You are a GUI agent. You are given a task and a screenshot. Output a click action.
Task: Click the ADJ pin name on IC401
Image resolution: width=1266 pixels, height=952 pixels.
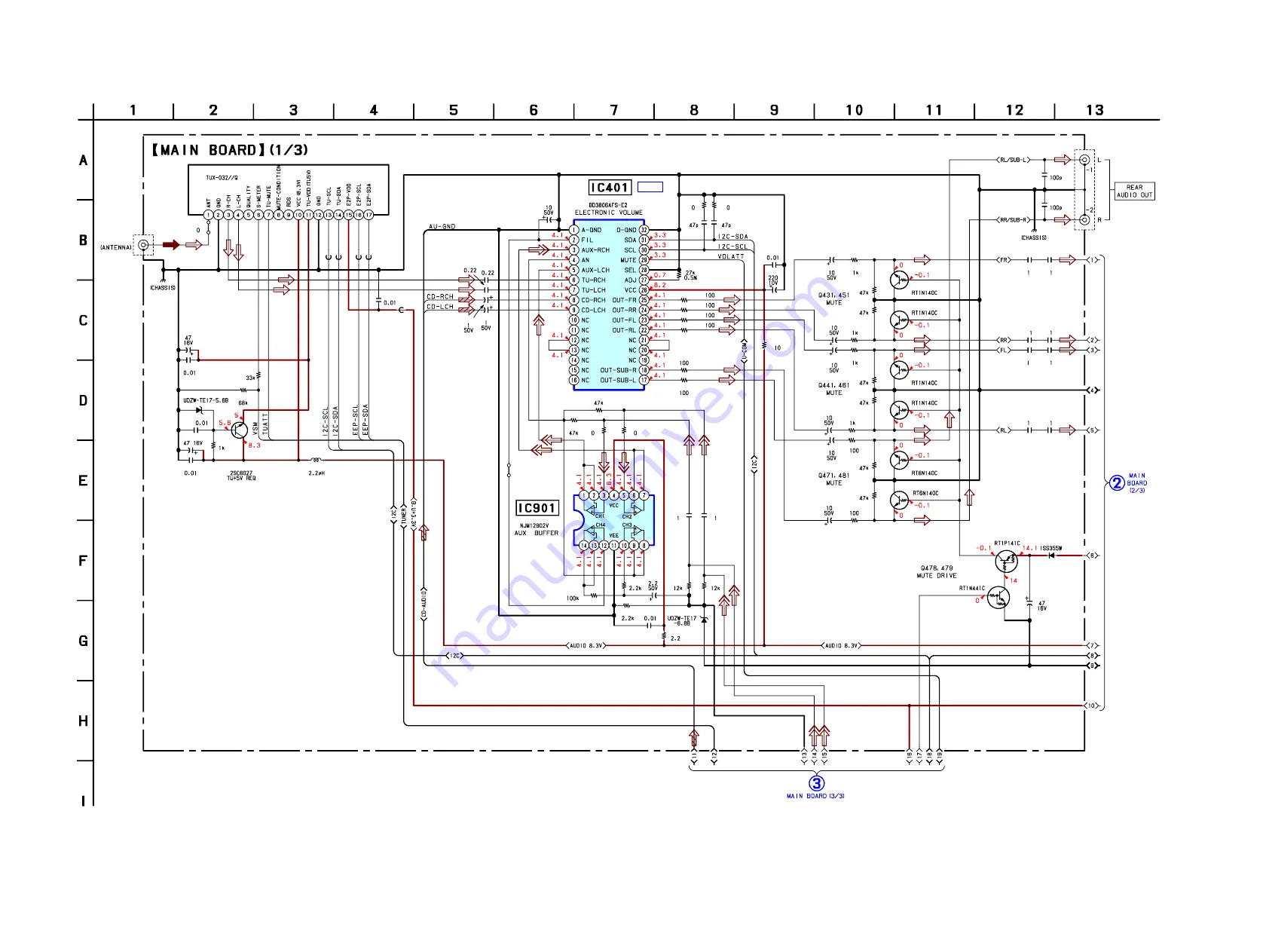[631, 280]
